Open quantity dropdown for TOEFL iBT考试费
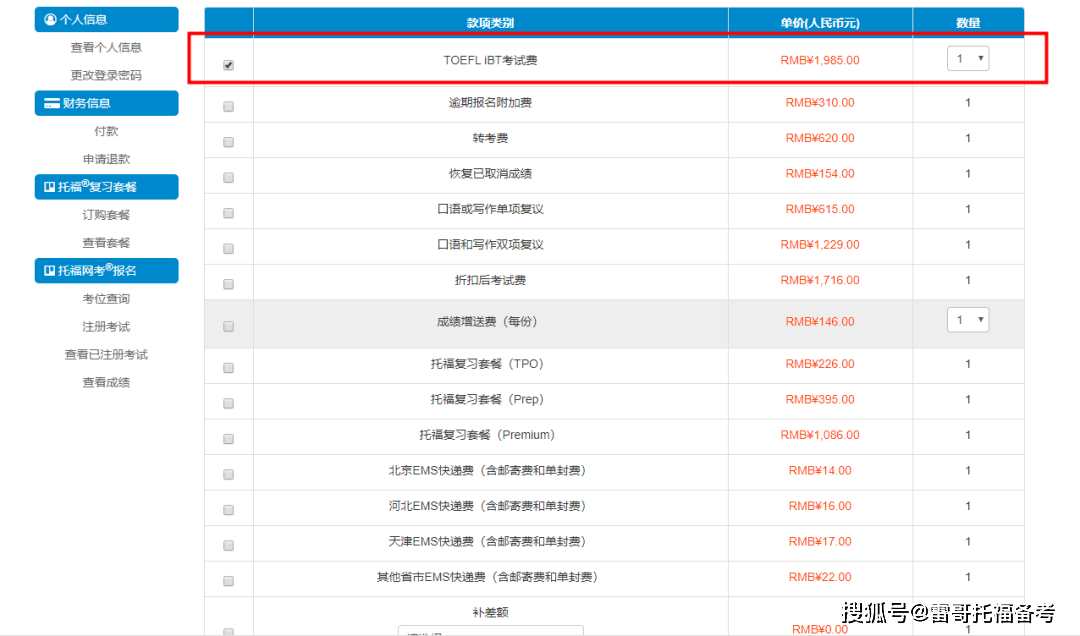The width and height of the screenshot is (1080, 636). tap(968, 59)
